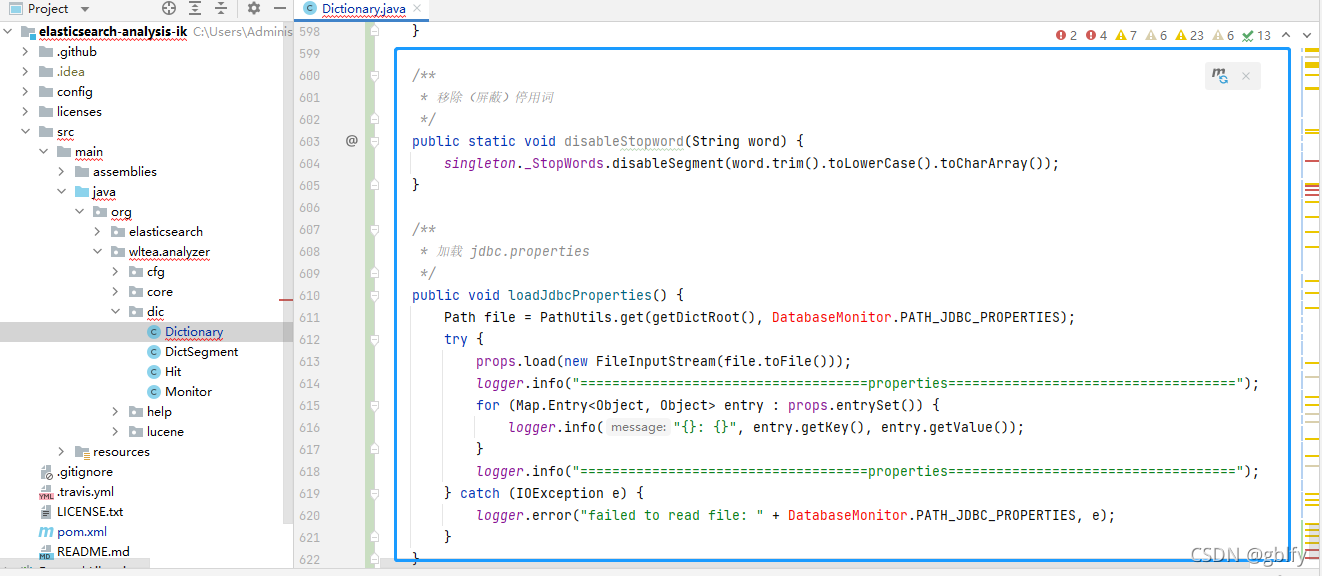
Task: Select DictSegment in the project tree
Action: (202, 352)
